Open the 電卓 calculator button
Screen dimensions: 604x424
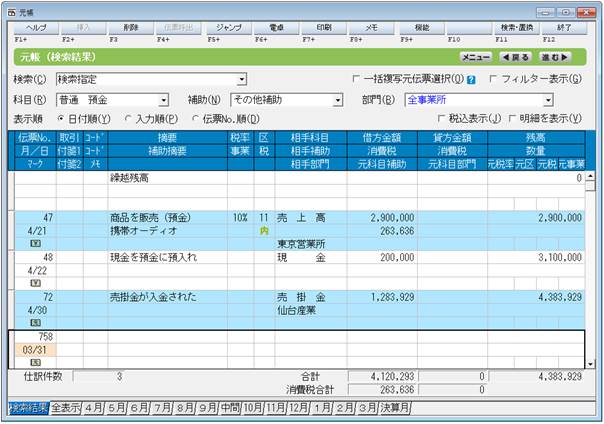tap(276, 28)
